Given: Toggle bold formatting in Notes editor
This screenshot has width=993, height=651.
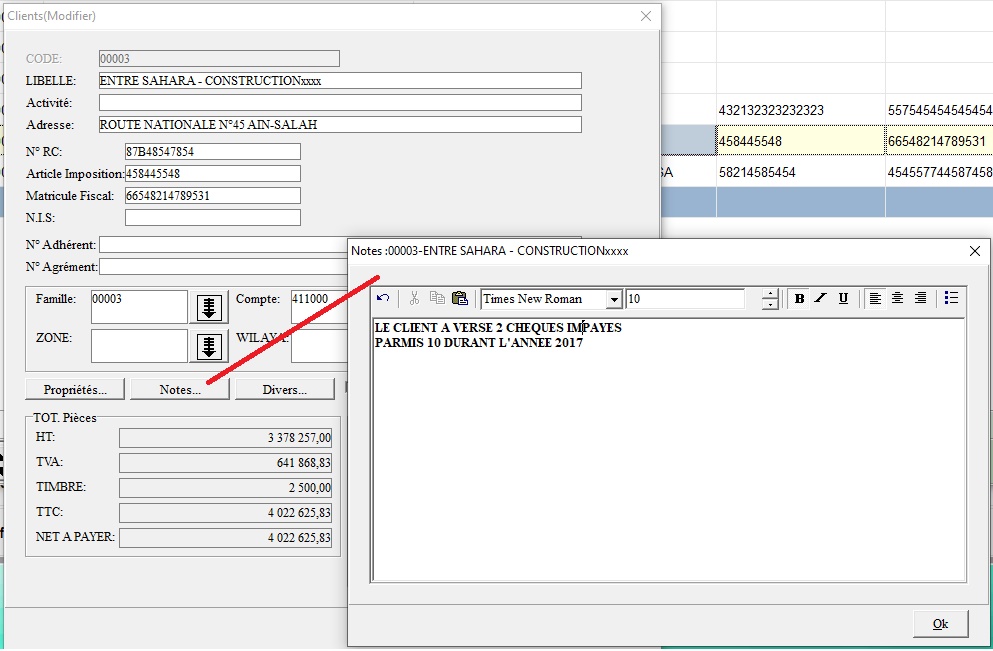Looking at the screenshot, I should click(x=799, y=298).
